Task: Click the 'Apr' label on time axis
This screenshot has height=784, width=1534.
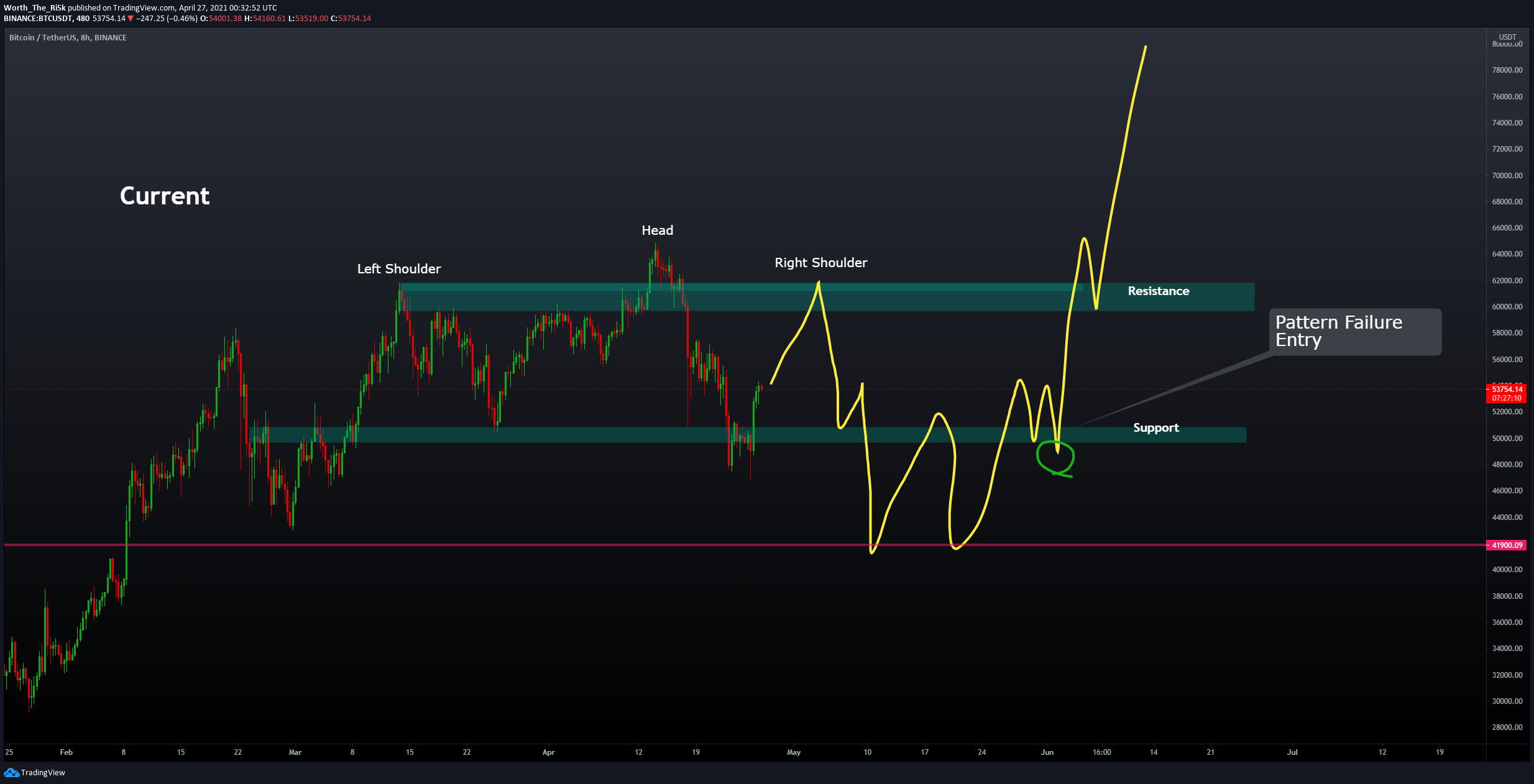Action: click(548, 752)
